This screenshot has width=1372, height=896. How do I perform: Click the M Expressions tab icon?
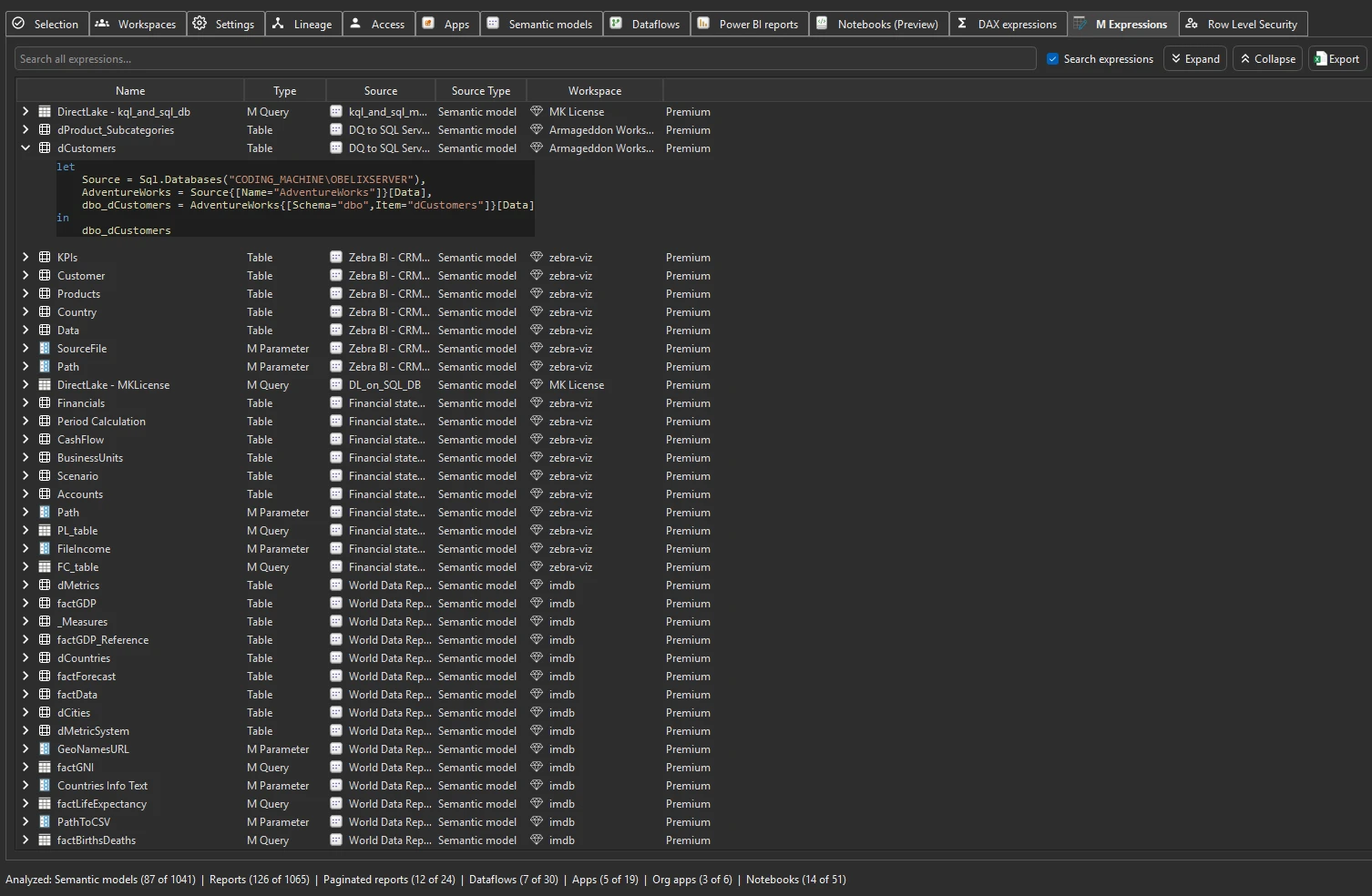click(x=1080, y=24)
